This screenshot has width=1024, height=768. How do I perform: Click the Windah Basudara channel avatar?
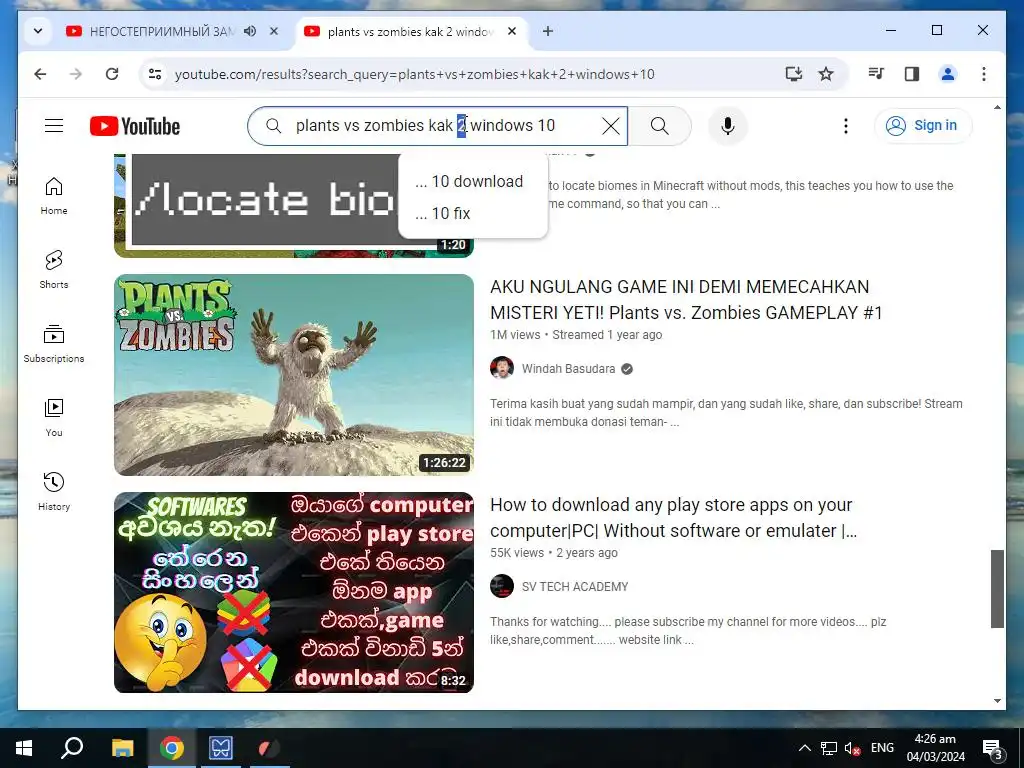click(x=502, y=368)
